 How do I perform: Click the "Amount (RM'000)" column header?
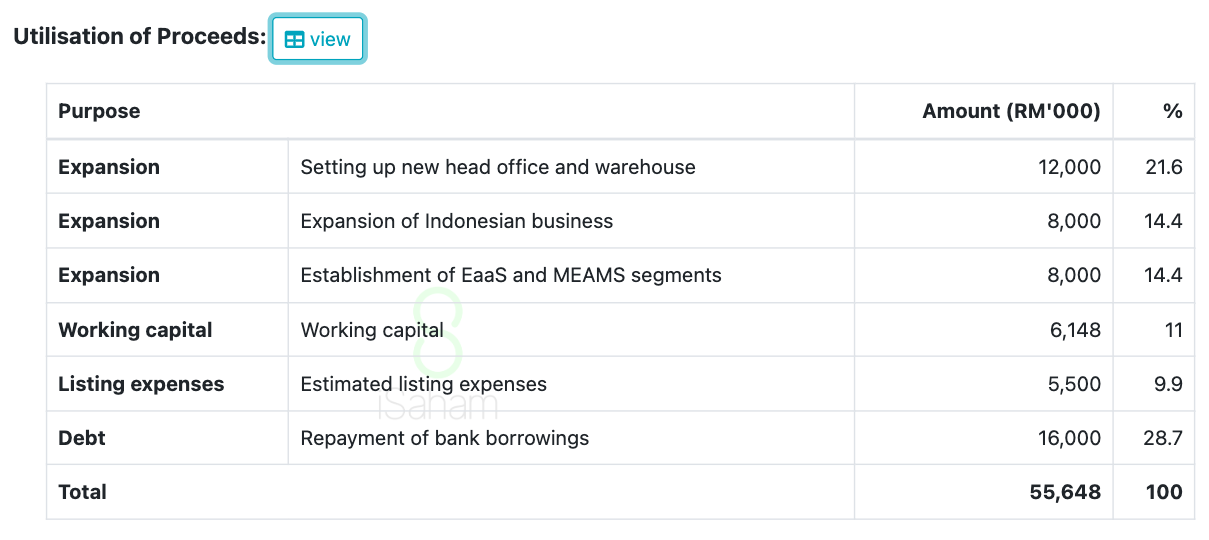click(1011, 111)
